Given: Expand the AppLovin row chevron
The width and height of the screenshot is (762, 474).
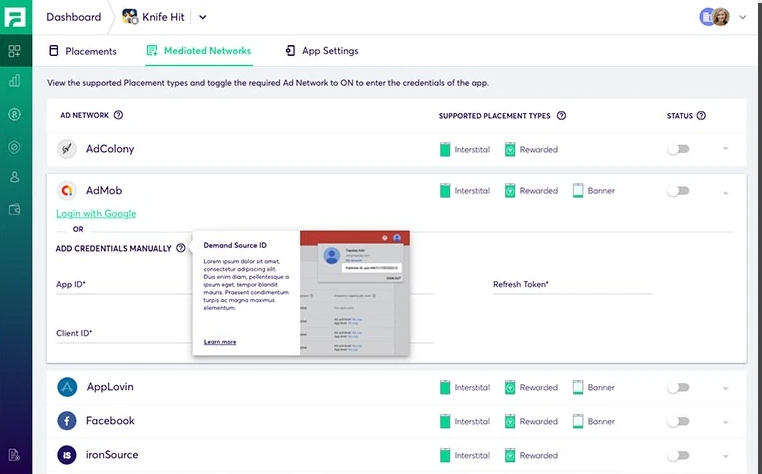Looking at the screenshot, I should pos(726,388).
